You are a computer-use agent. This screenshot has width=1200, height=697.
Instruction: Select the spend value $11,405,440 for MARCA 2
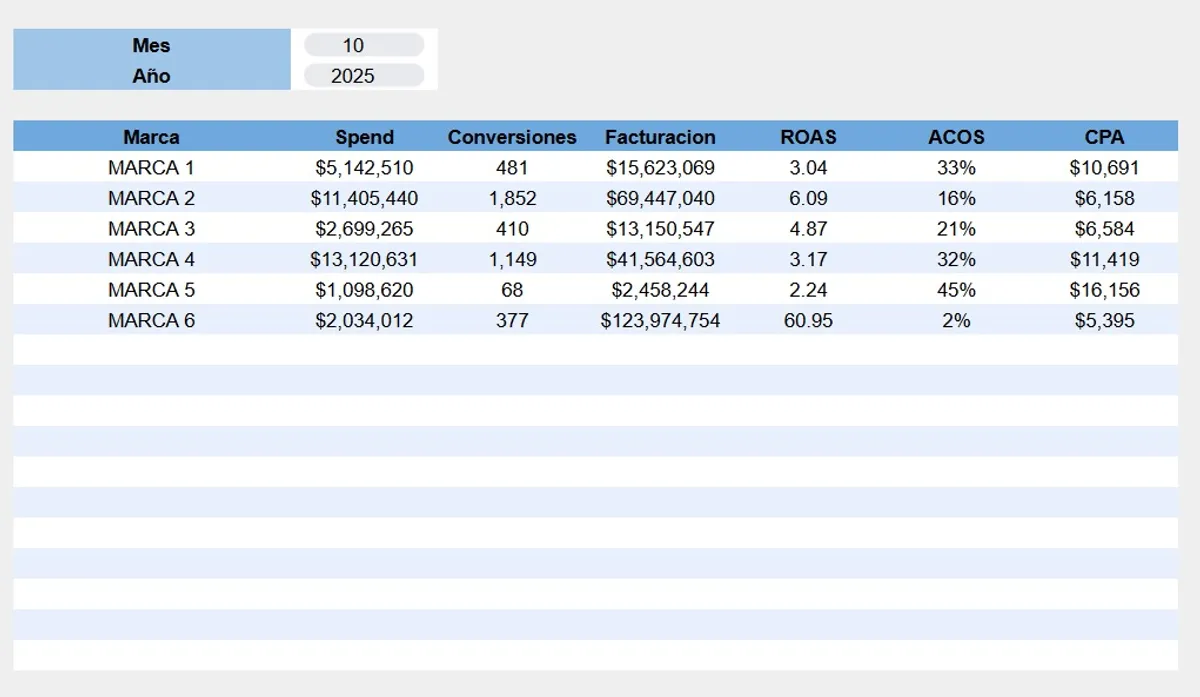coord(365,198)
